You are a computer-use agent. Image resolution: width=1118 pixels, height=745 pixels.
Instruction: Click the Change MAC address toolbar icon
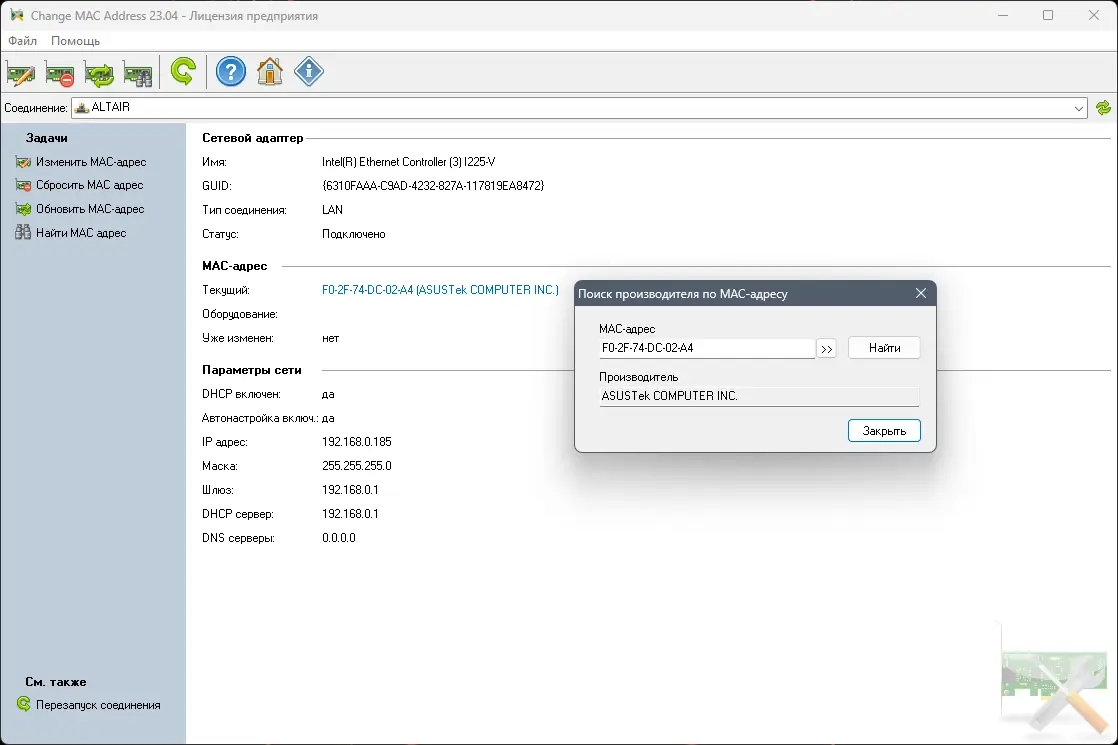(21, 72)
